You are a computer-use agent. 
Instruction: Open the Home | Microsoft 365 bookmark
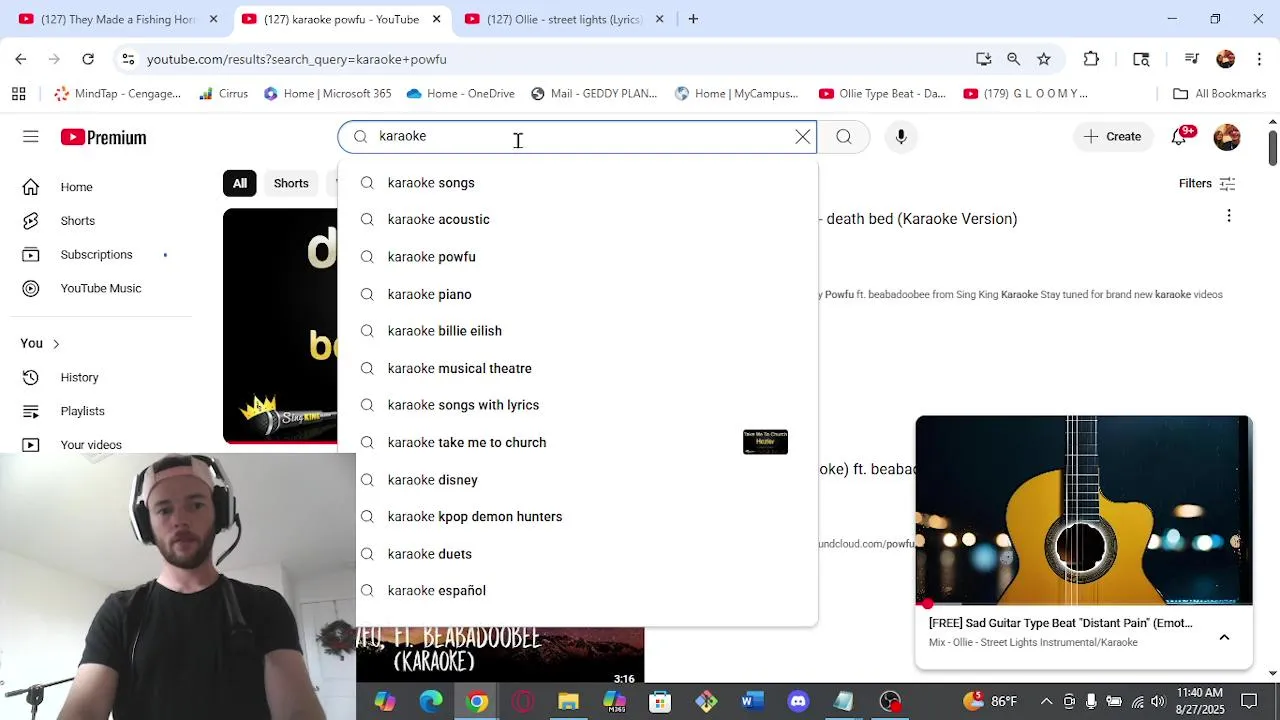(x=328, y=94)
